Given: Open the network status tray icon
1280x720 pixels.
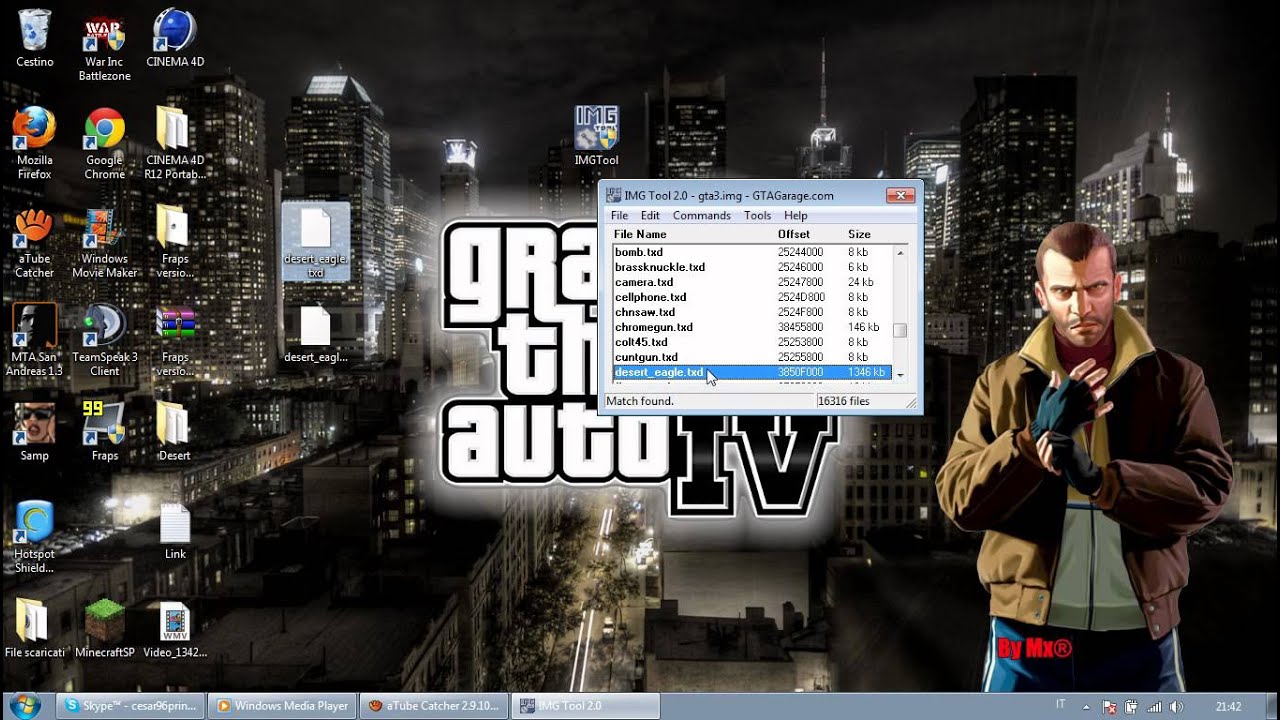Looking at the screenshot, I should pyautogui.click(x=1155, y=706).
